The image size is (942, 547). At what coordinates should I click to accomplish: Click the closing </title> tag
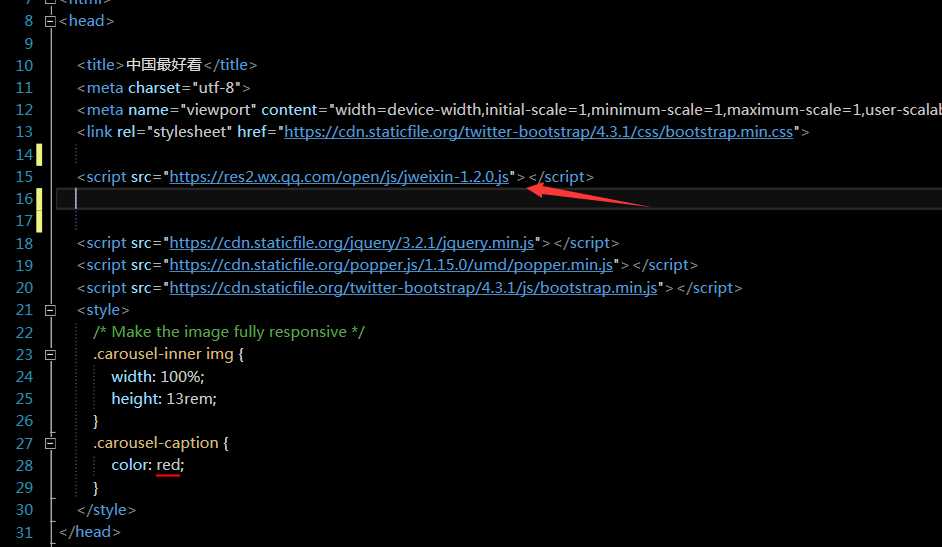point(230,65)
